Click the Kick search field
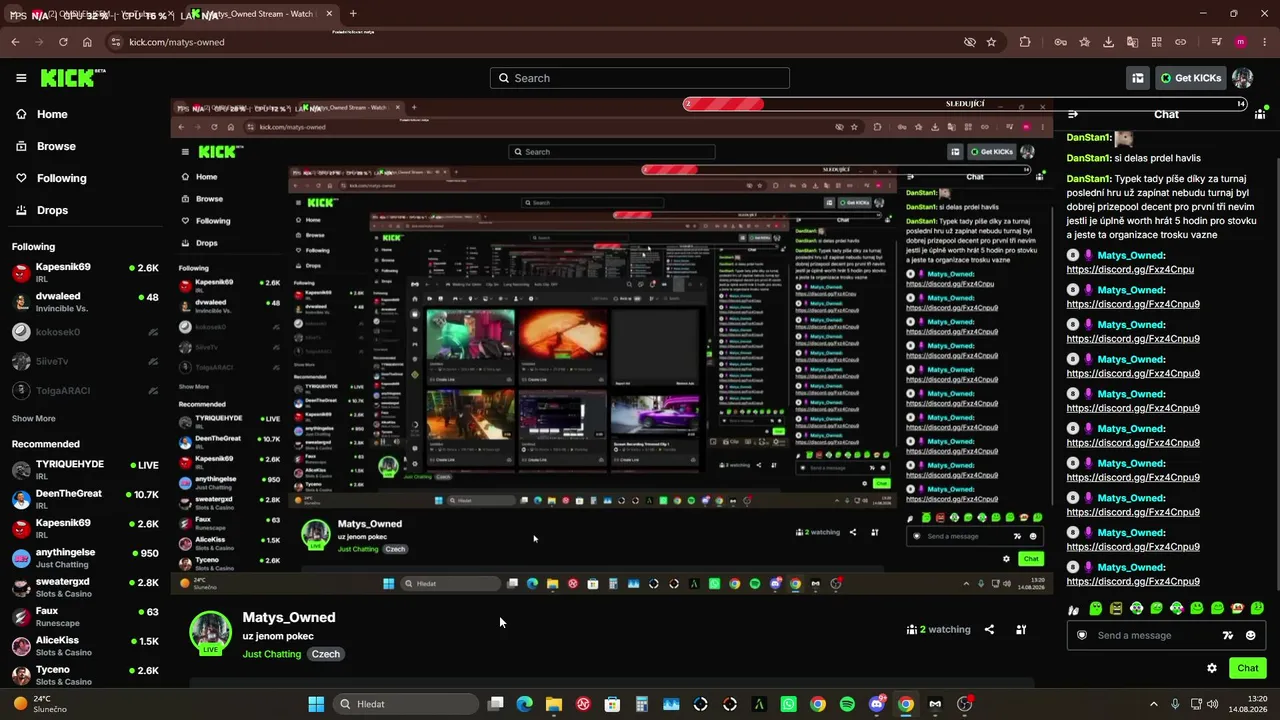 coord(640,78)
